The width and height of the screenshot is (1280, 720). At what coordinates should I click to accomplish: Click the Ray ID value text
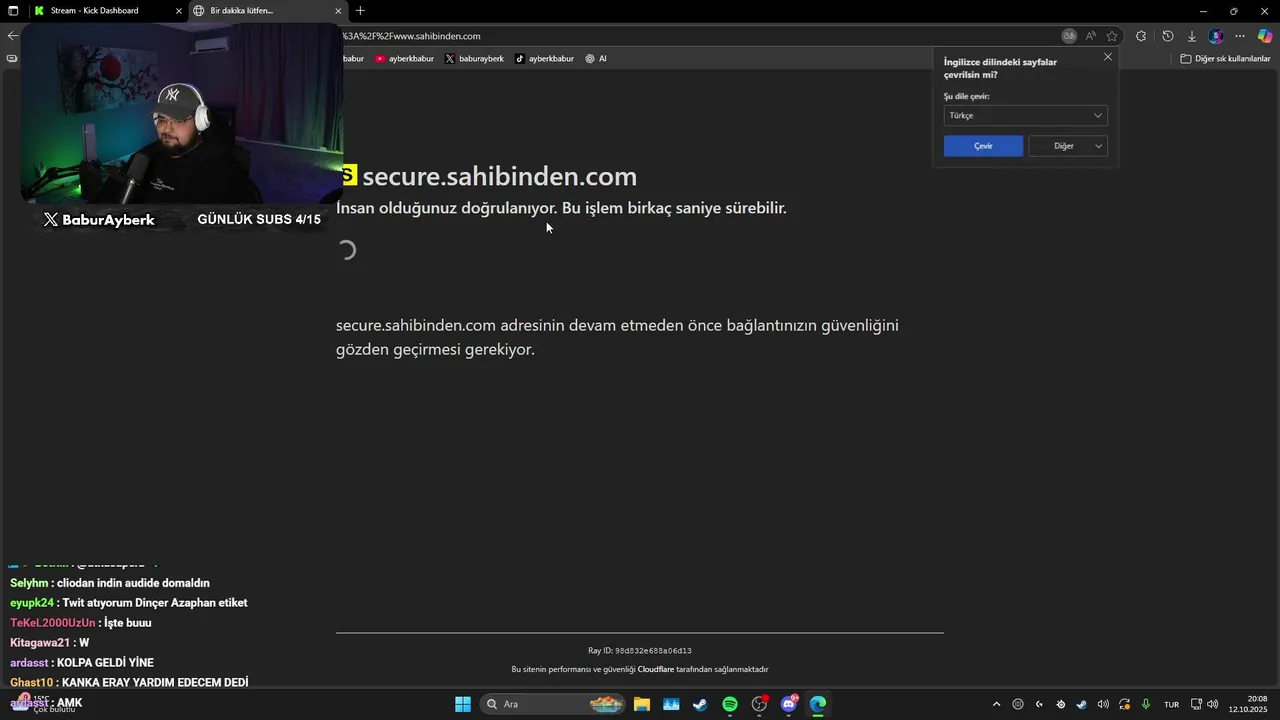coord(653,651)
